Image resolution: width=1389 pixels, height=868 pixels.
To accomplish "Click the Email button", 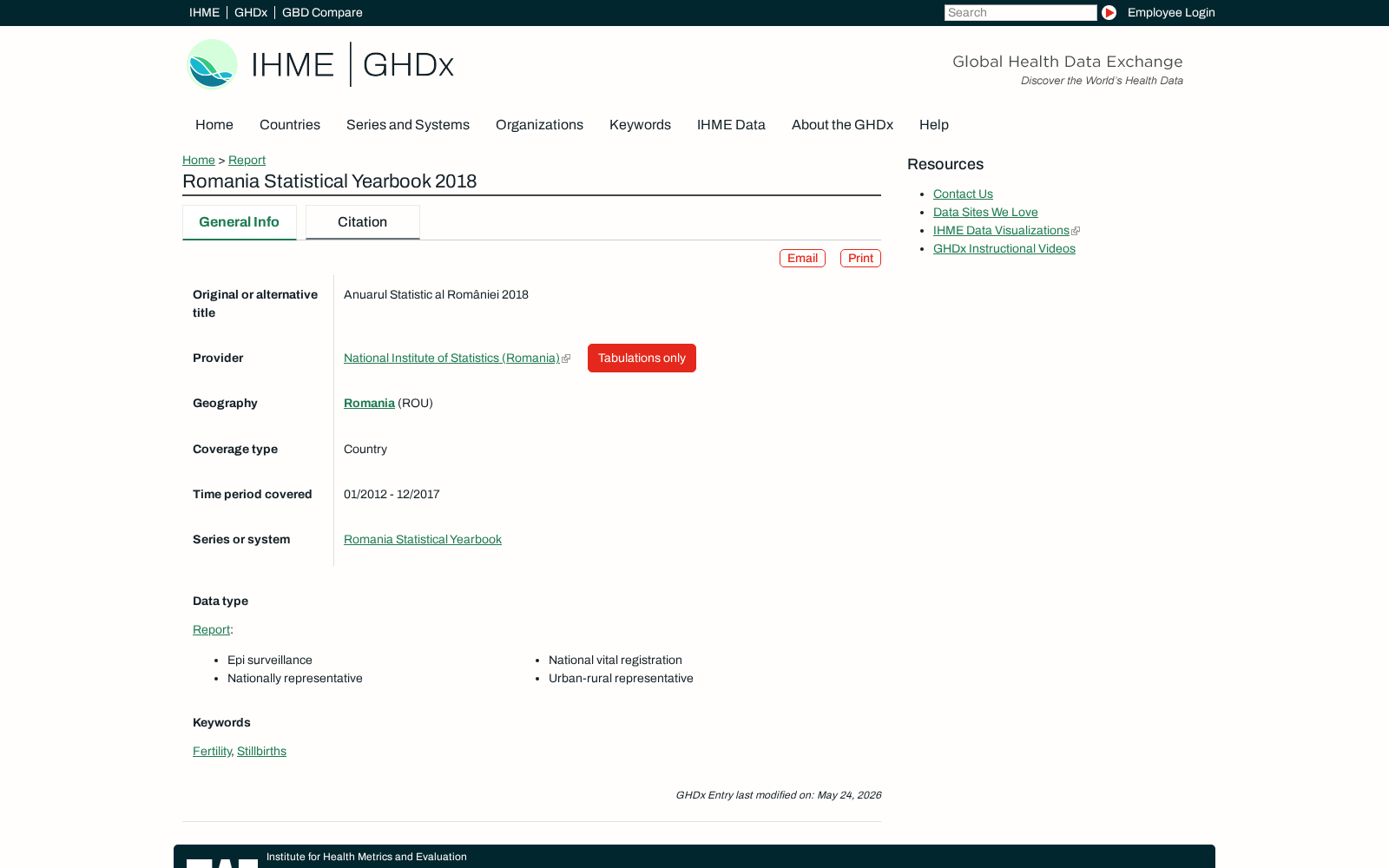I will (x=802, y=258).
